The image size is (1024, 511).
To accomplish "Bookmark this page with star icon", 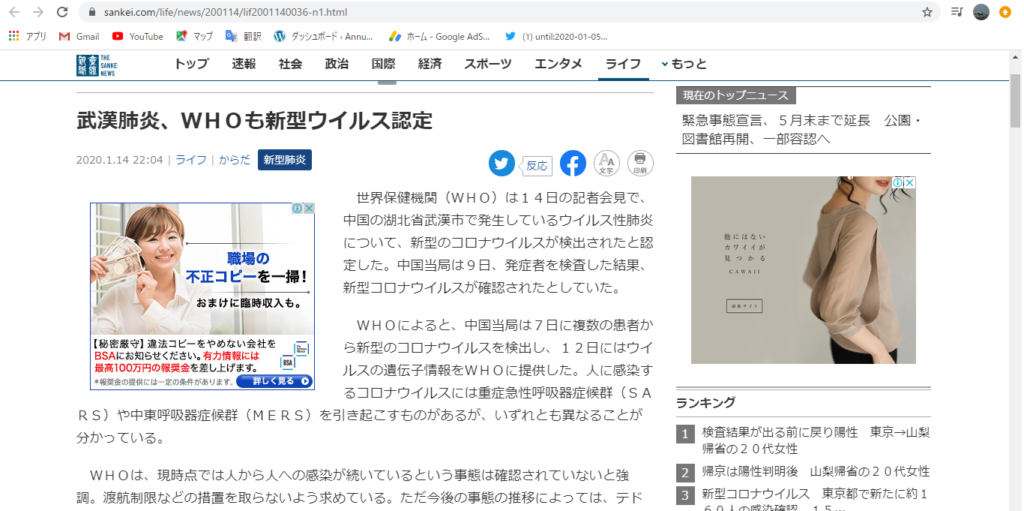I will pos(927,12).
